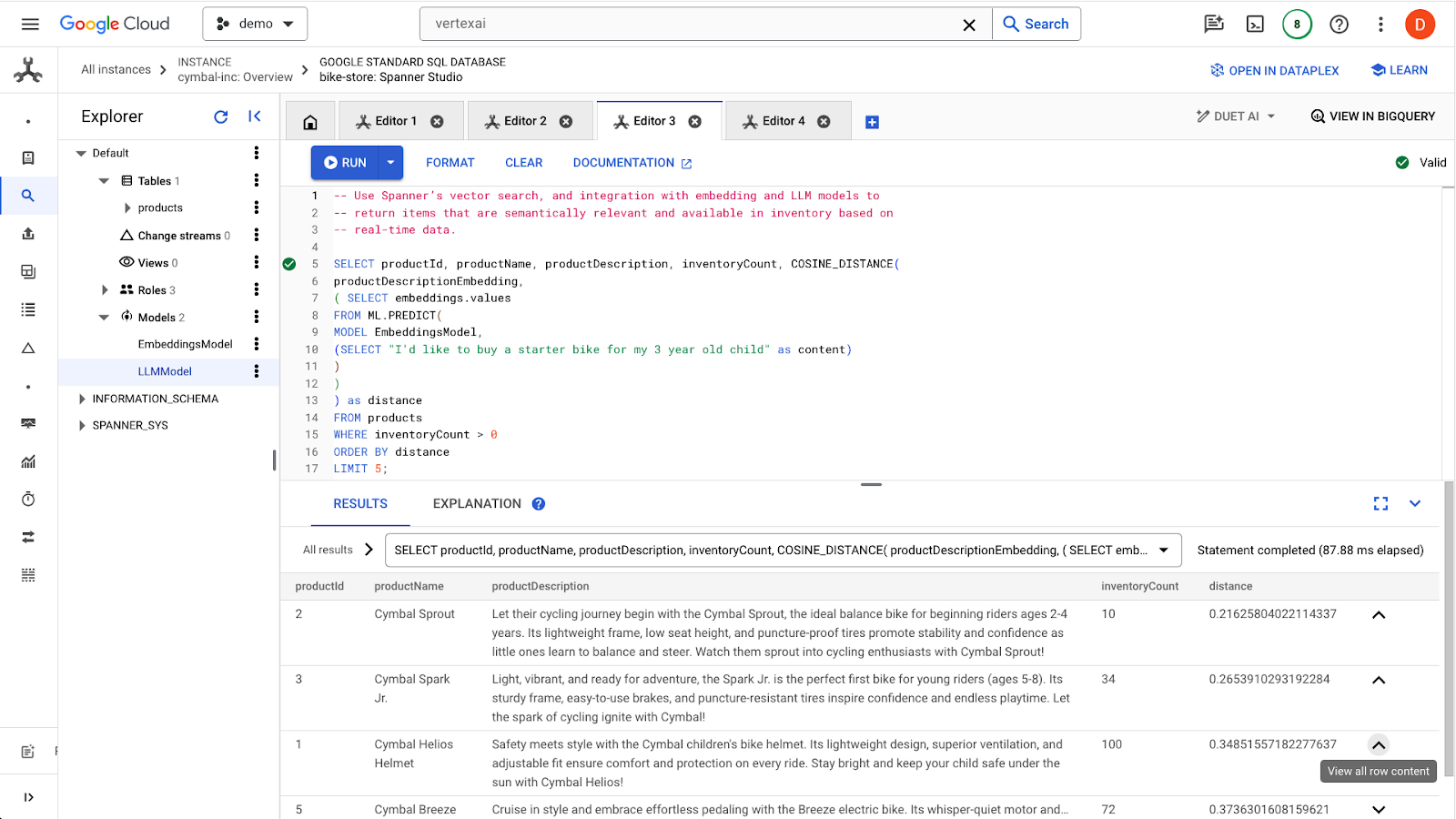Show query explanation help icon
This screenshot has height=819, width=1456.
pos(539,504)
